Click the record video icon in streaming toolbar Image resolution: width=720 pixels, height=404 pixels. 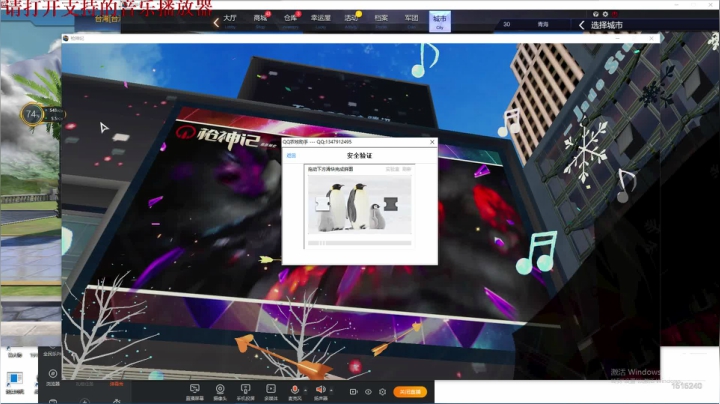pos(354,392)
